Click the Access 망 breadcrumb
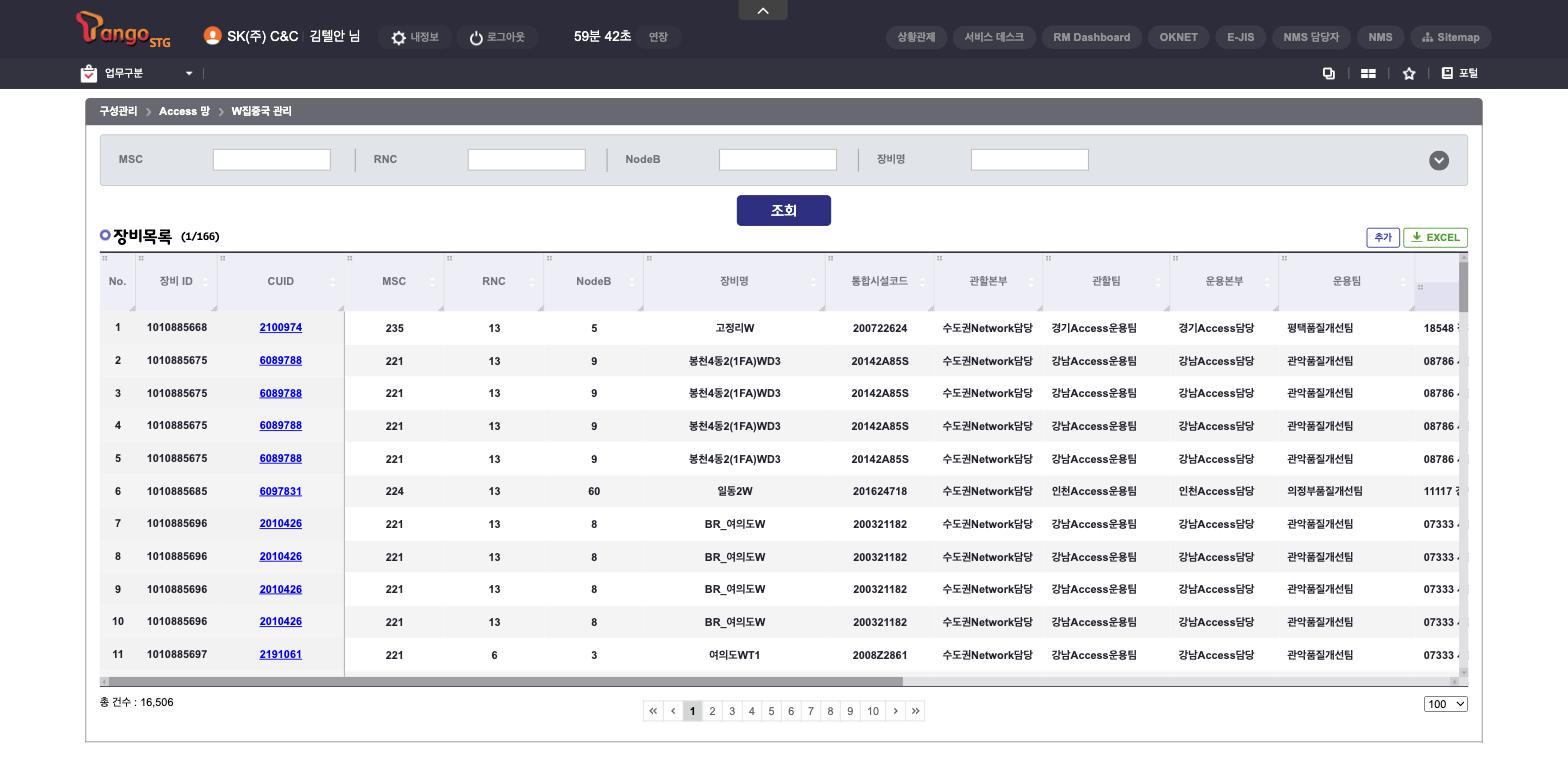The width and height of the screenshot is (1568, 772). 184,111
